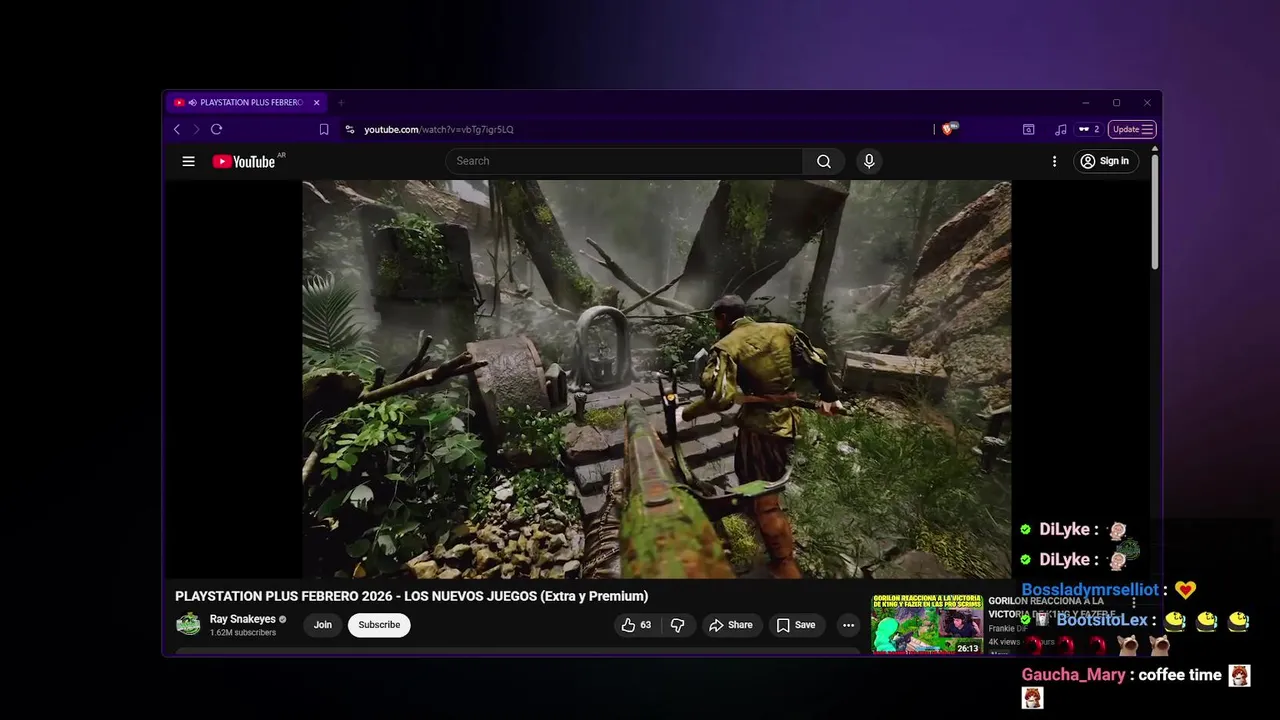
Task: View site settings icon in address bar
Action: tap(350, 129)
